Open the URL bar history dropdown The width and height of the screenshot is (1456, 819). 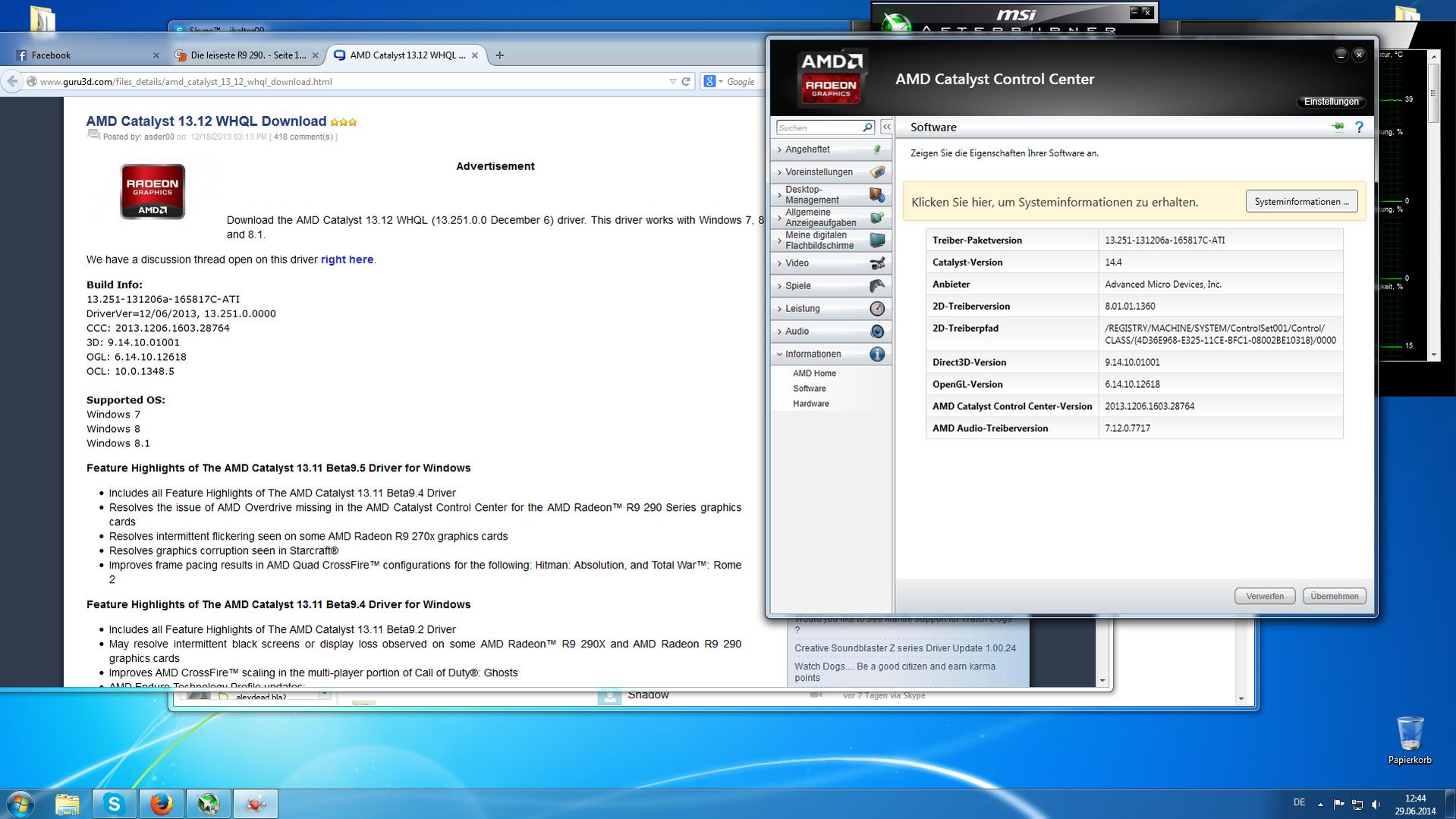click(x=672, y=81)
